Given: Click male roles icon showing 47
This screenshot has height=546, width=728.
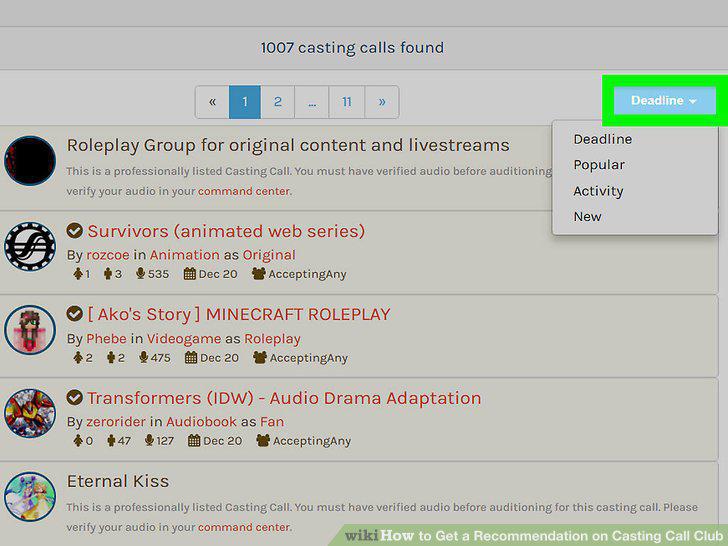Looking at the screenshot, I should [111, 440].
